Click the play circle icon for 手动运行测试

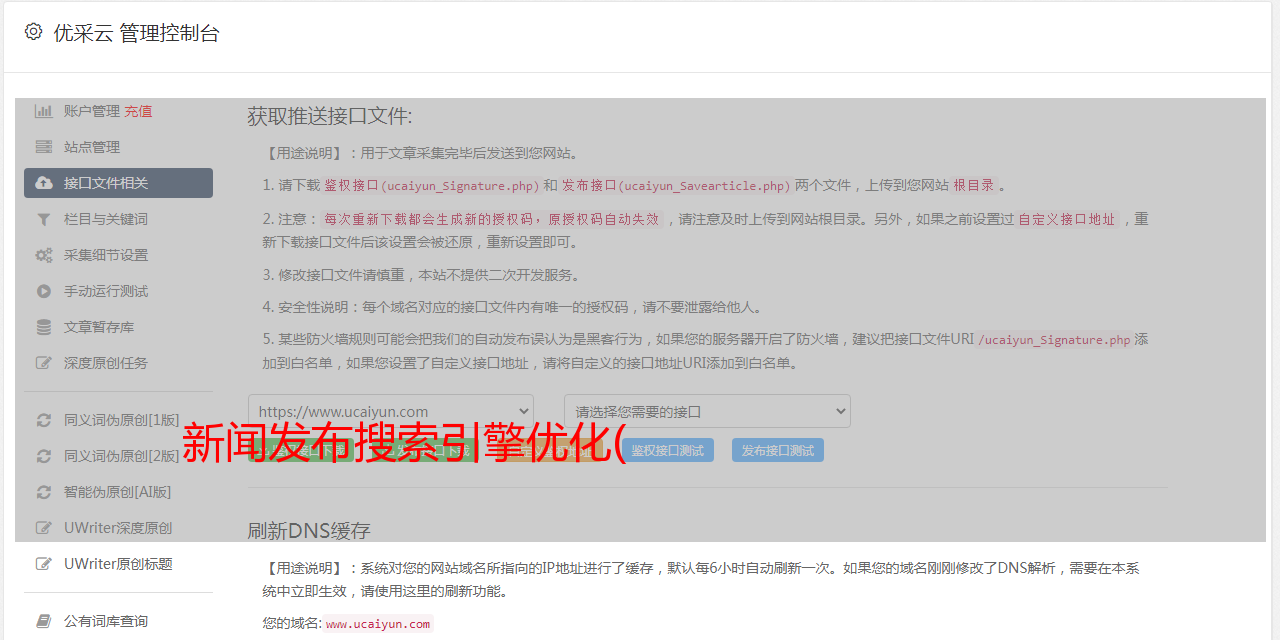click(44, 291)
